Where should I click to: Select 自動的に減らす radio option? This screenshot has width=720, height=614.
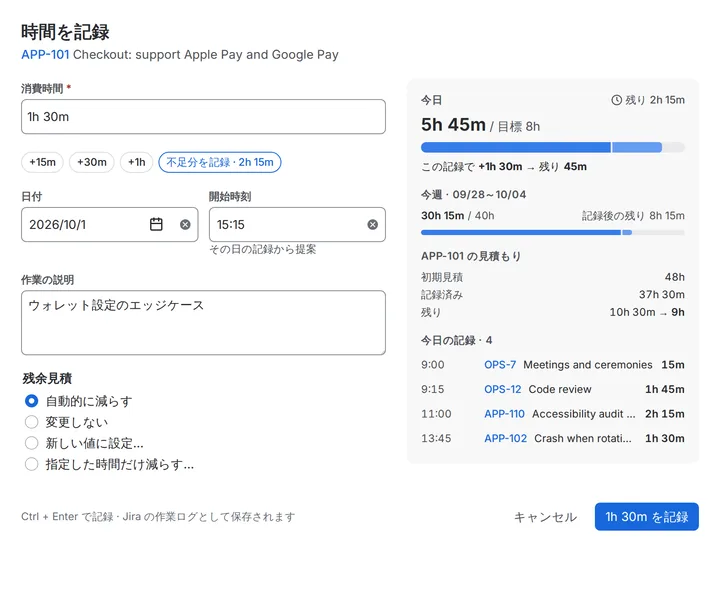point(31,401)
